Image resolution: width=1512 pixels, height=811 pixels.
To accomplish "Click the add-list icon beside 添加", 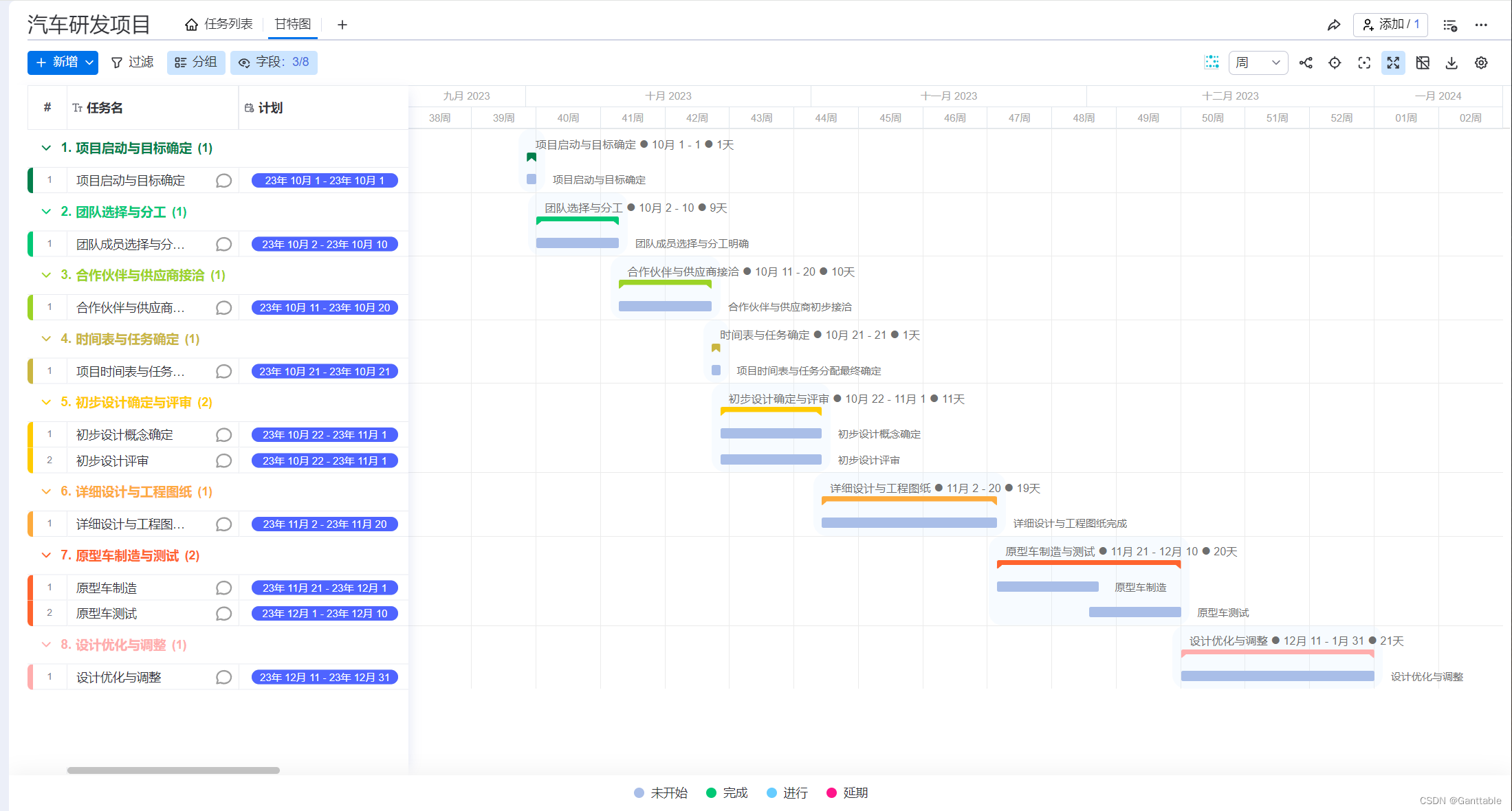I will [x=1450, y=25].
